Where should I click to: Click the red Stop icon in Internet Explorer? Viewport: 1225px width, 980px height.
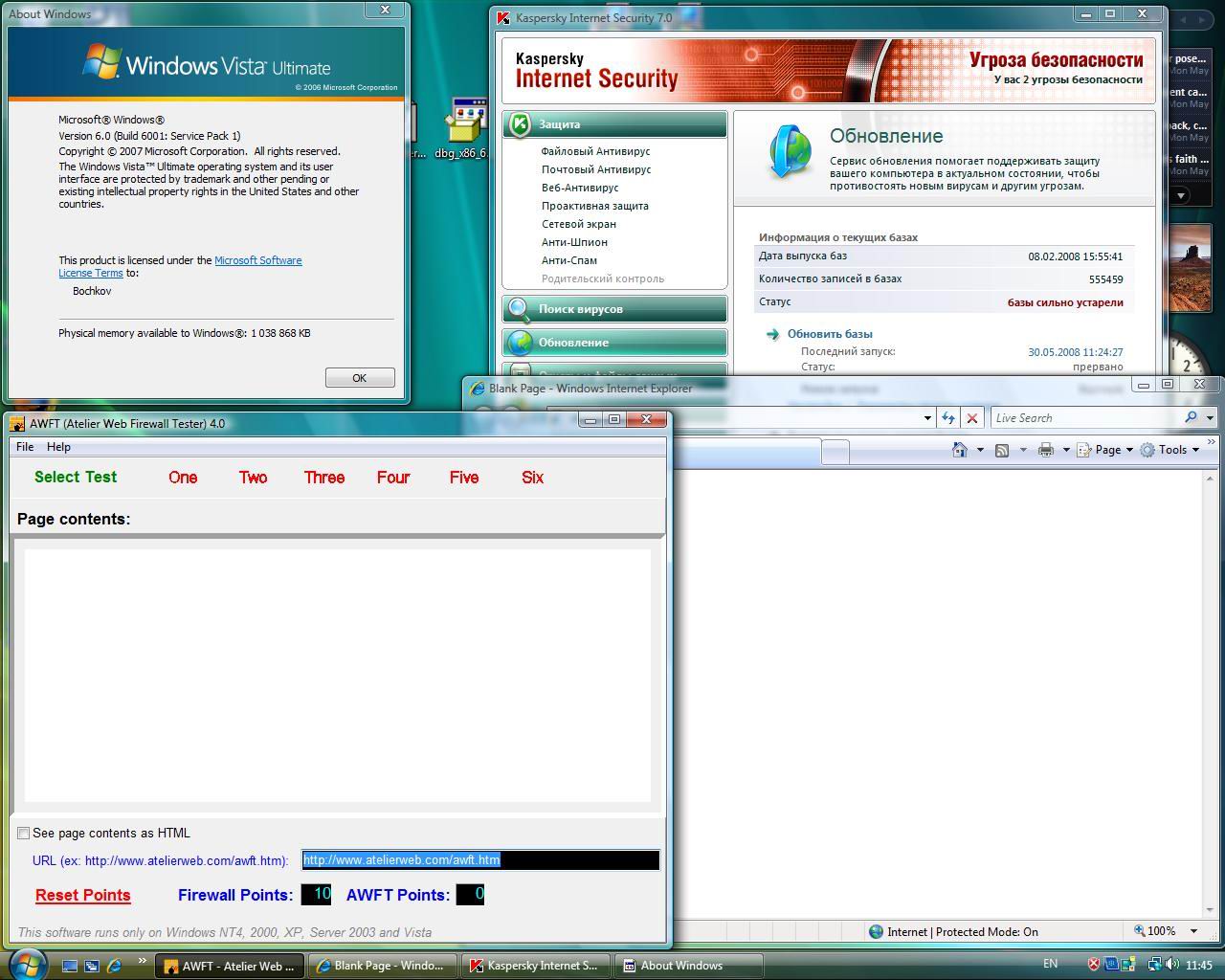972,418
